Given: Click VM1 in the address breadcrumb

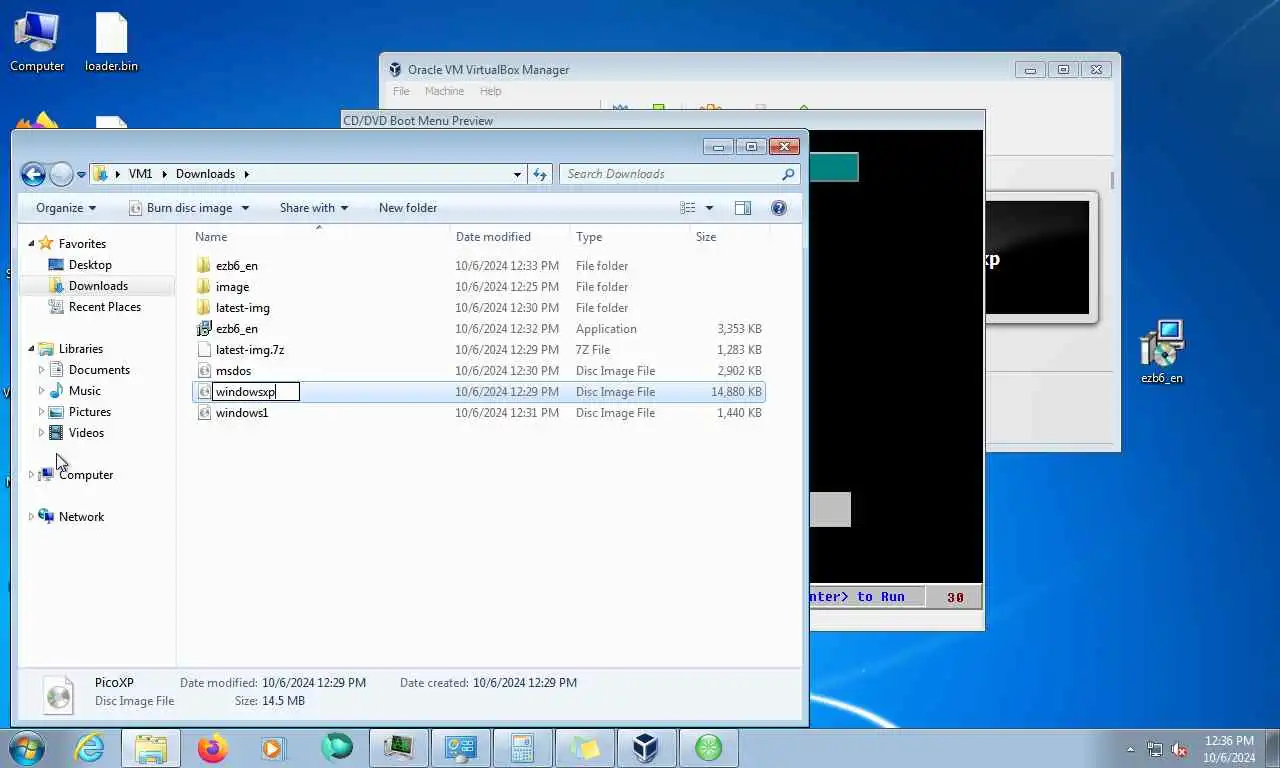Looking at the screenshot, I should (140, 174).
